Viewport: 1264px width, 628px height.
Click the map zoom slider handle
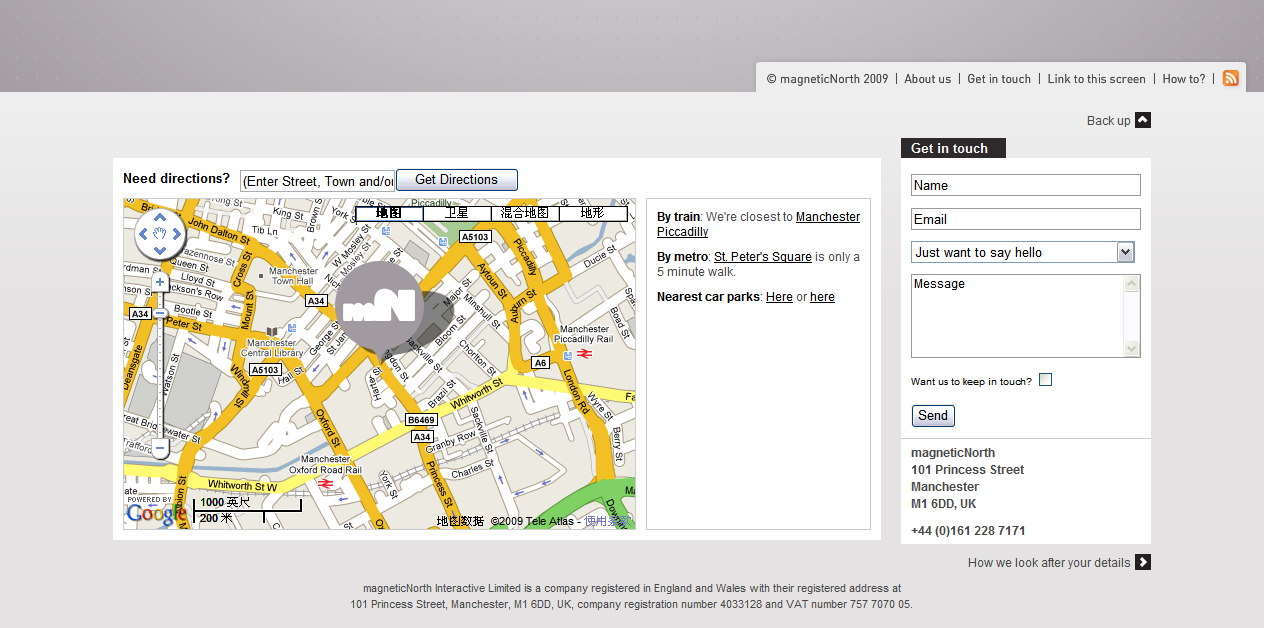tap(160, 313)
